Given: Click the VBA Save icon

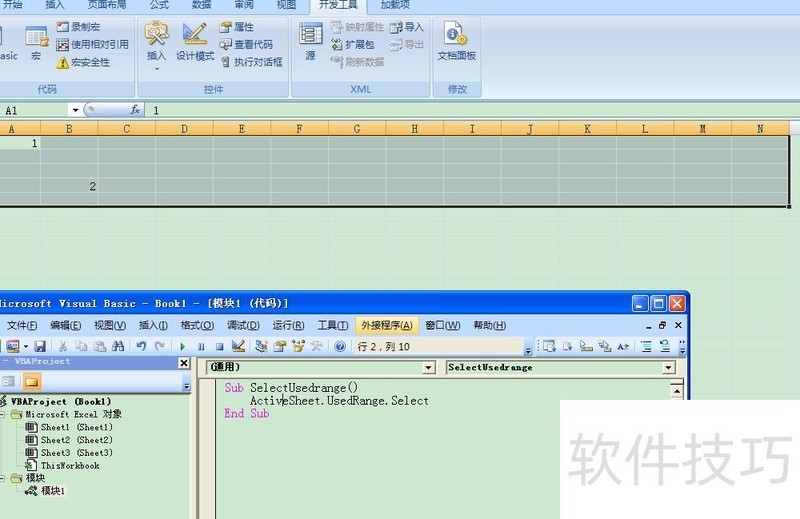Looking at the screenshot, I should tap(40, 347).
